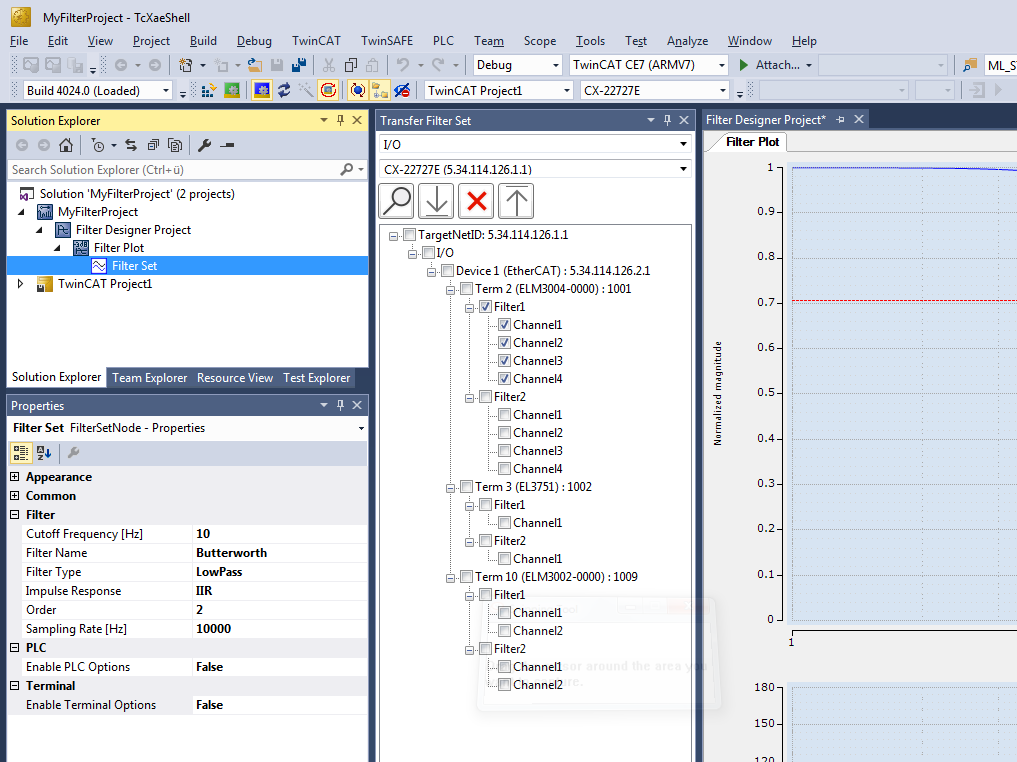Check the Term 10 (ELM3002-0000) checkbox

click(x=466, y=577)
